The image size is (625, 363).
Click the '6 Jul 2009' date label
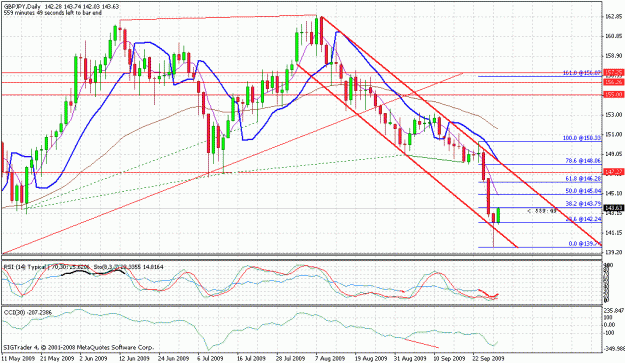point(210,358)
